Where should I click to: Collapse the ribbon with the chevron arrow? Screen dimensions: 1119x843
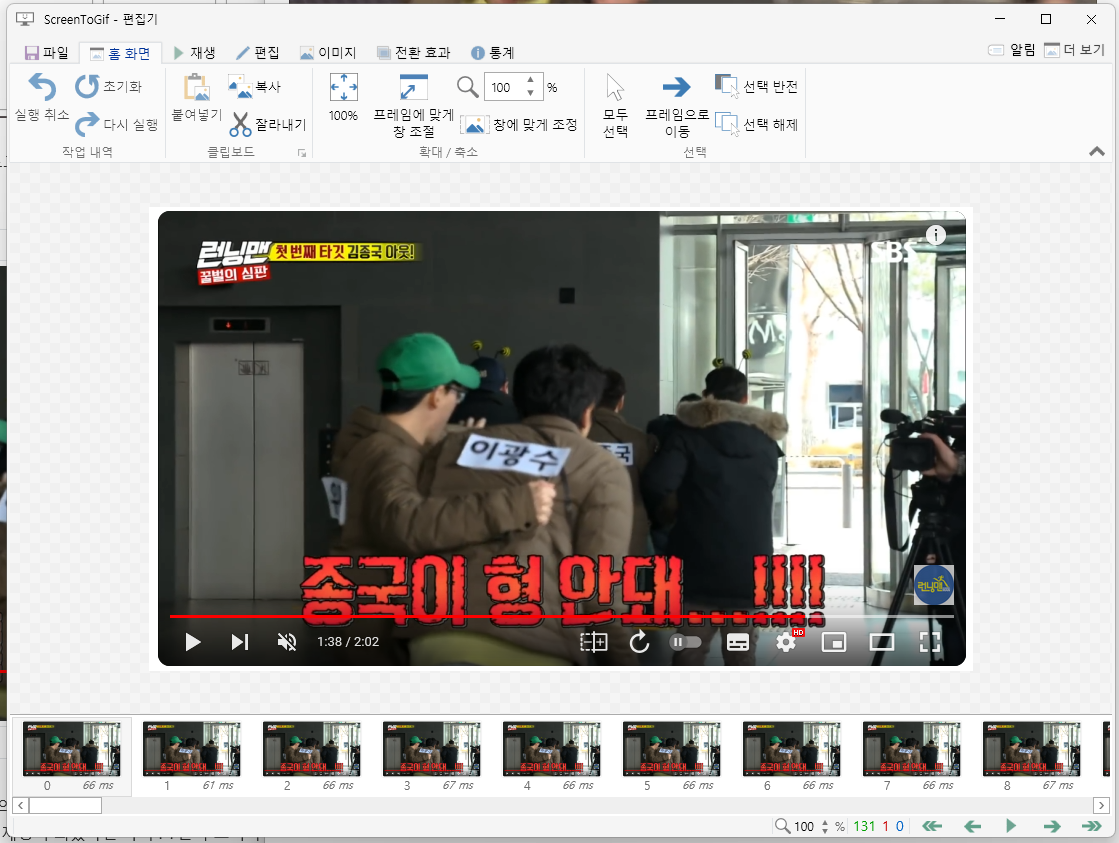(x=1096, y=151)
